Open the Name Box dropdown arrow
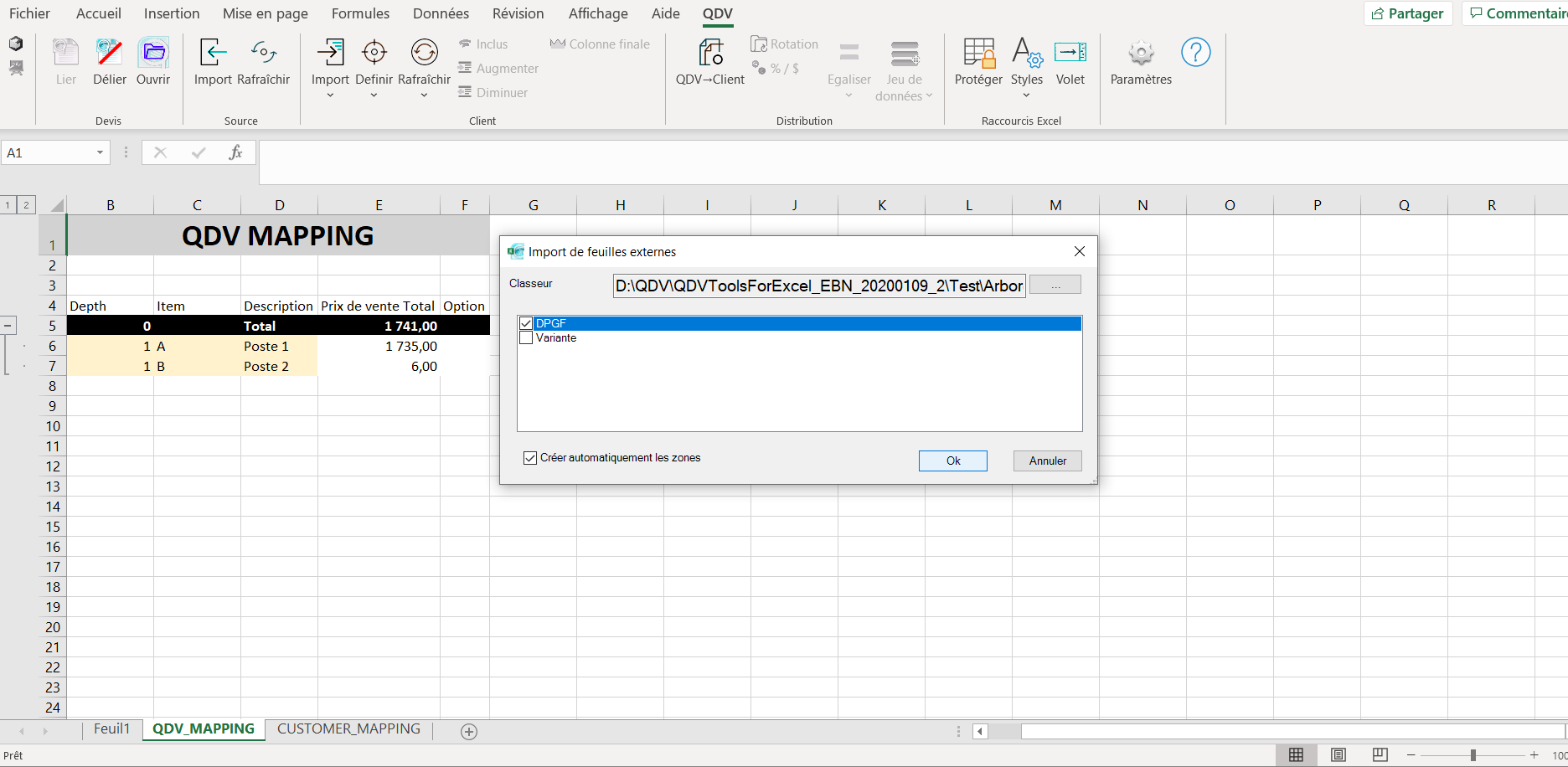 coord(100,152)
